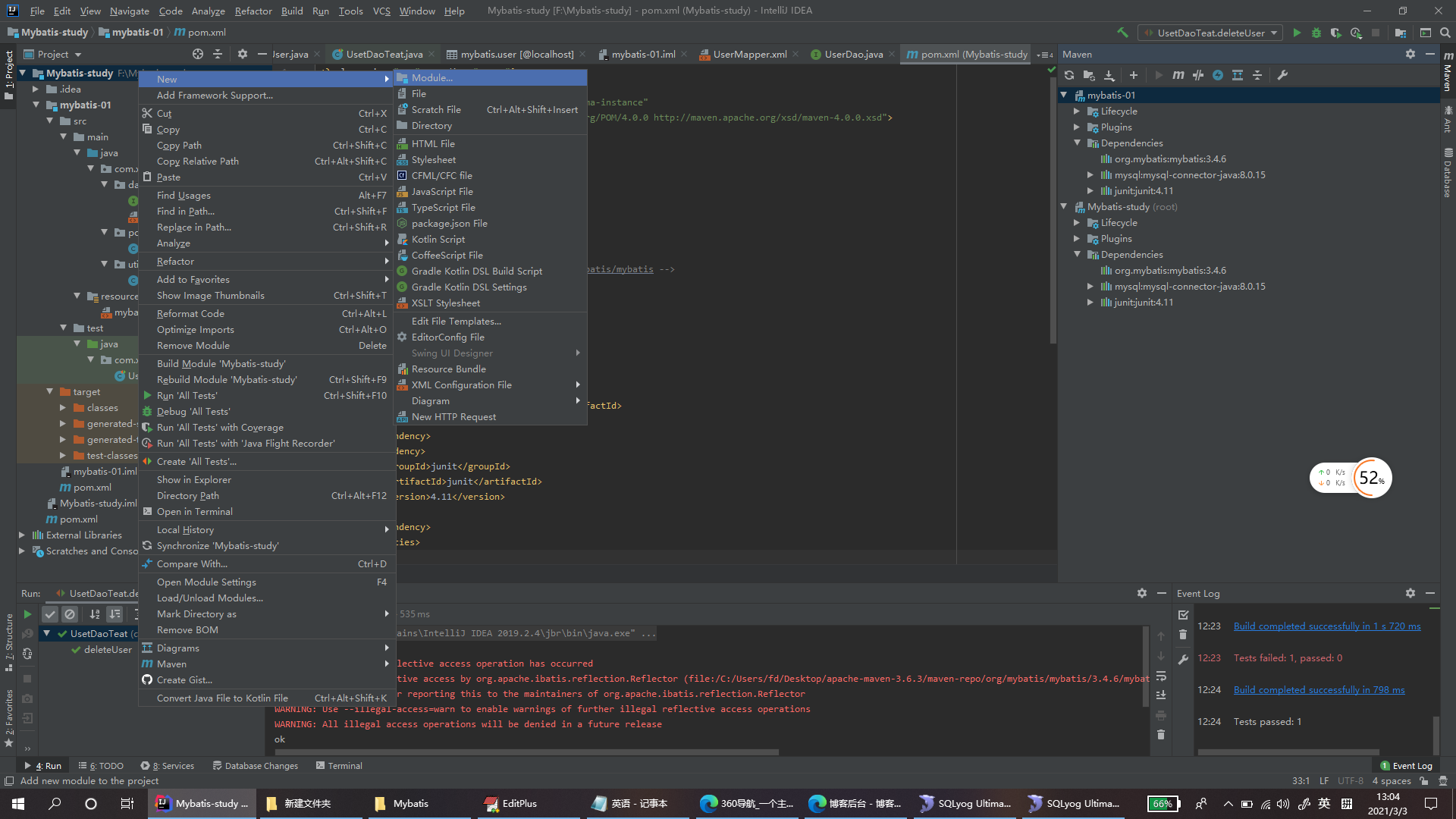Open UsetDaoTeat.deleteUser run configuration dropdown
The width and height of the screenshot is (1456, 819).
coord(1212,33)
